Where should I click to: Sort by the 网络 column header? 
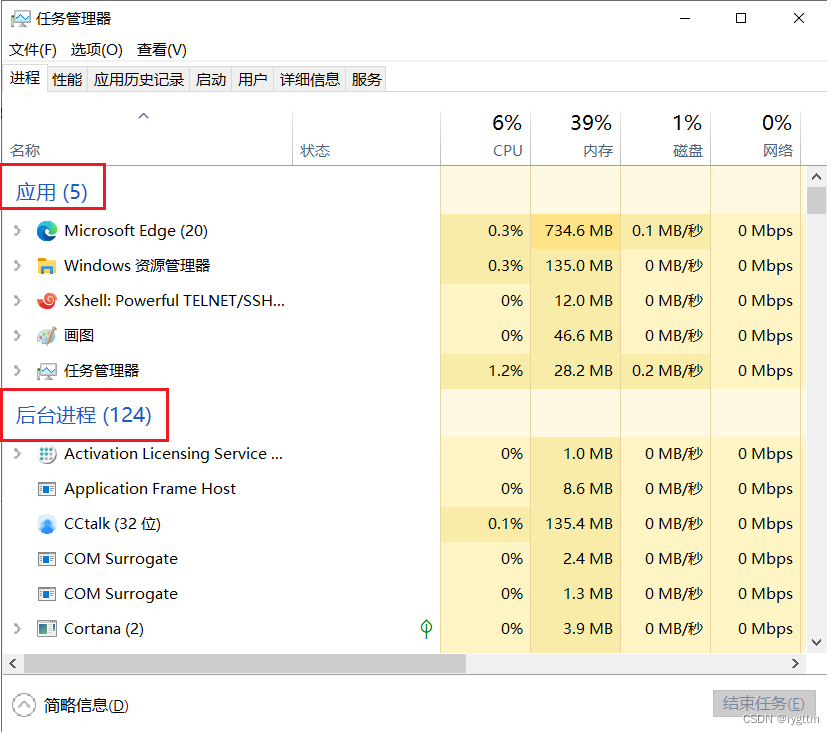click(x=756, y=138)
